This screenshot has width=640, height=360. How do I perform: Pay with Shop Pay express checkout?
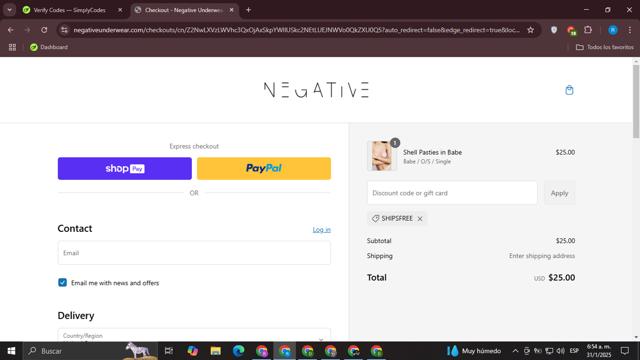pyautogui.click(x=124, y=169)
